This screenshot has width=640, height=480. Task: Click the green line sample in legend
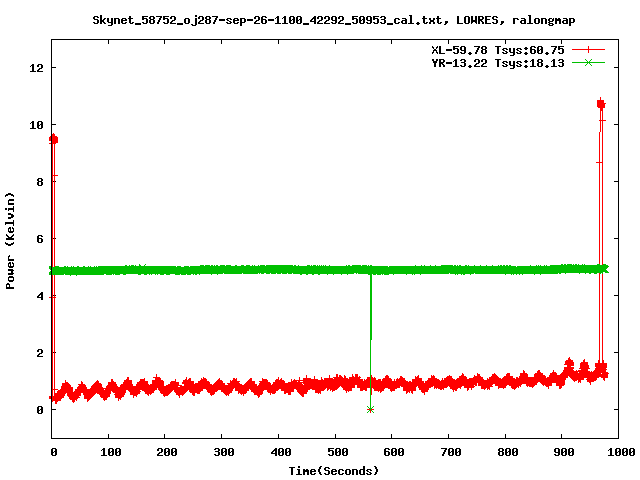(588, 62)
